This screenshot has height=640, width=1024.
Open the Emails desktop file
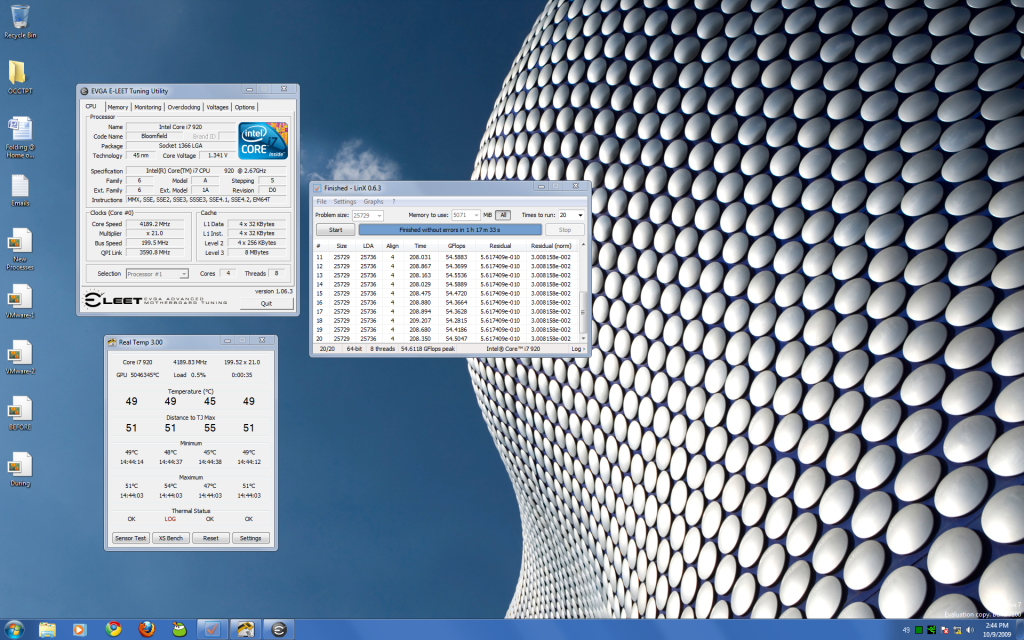coord(20,187)
